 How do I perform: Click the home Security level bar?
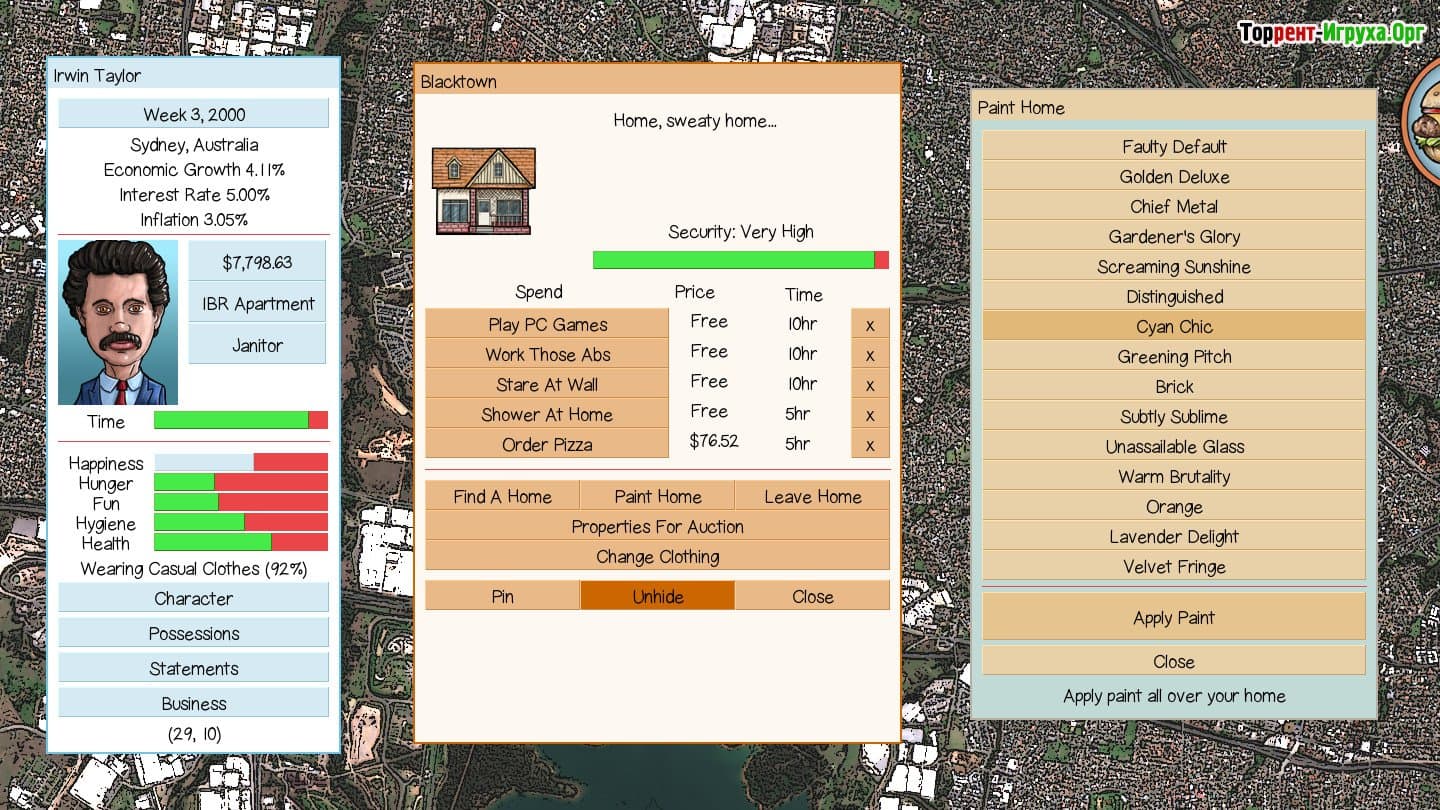click(x=740, y=260)
